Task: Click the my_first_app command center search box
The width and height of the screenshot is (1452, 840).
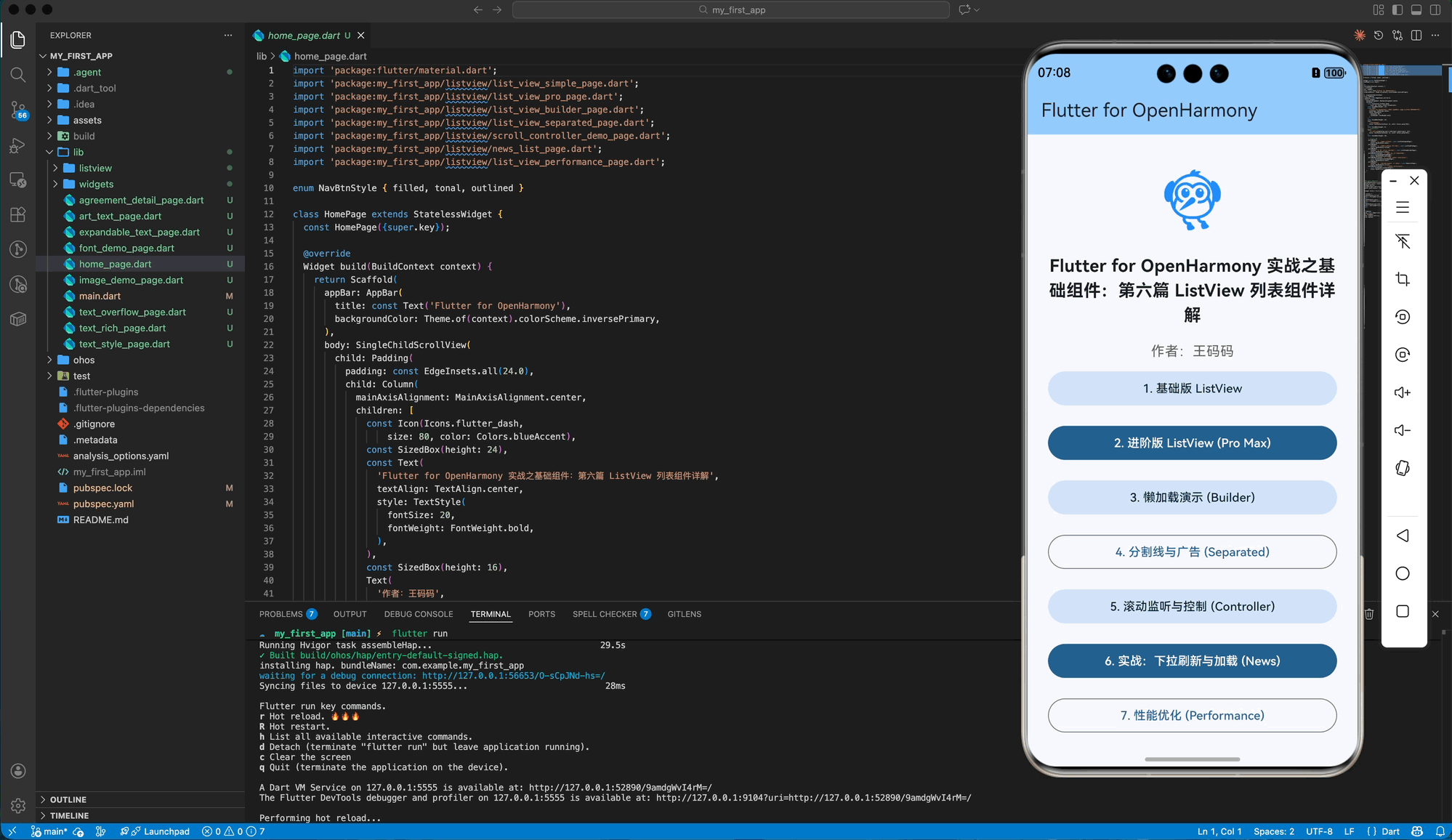Action: point(730,10)
